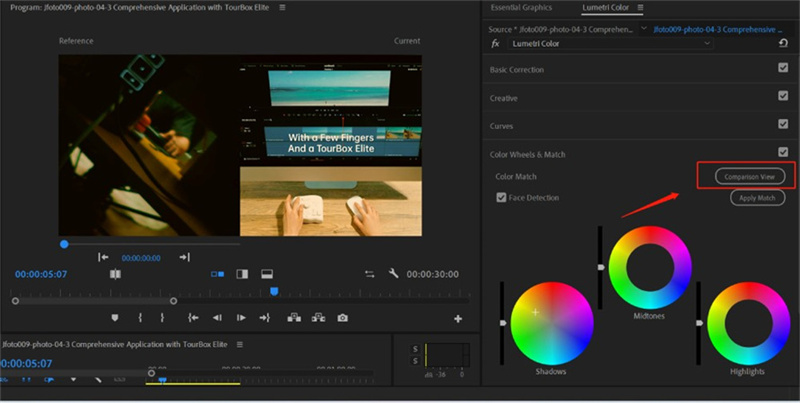Click the Apply Match button
800x403 pixels.
pos(757,198)
